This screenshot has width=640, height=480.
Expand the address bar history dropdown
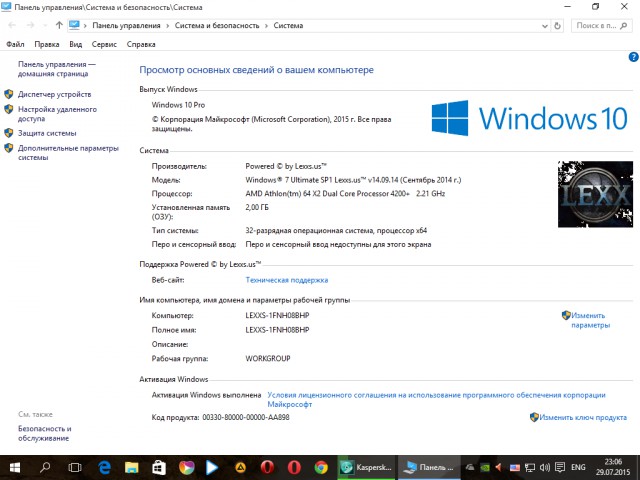tap(544, 26)
